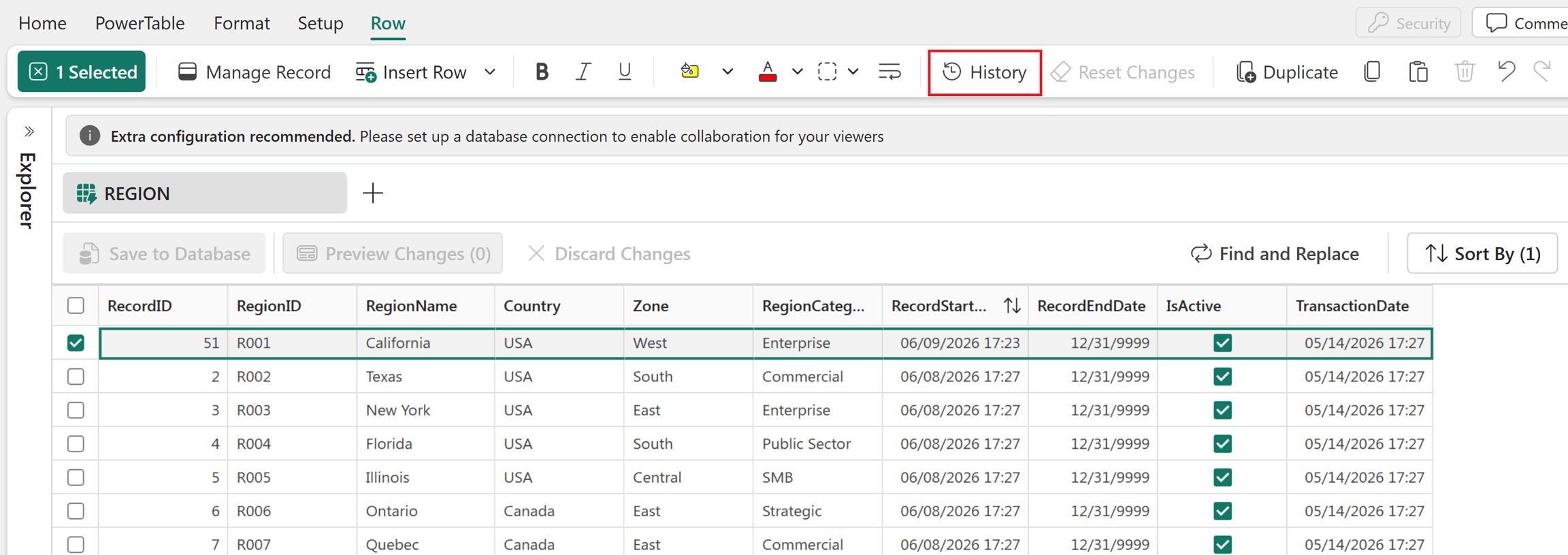Screen dimensions: 1568x555
Task: Click the "Strategic" category cell
Action: 817,511
